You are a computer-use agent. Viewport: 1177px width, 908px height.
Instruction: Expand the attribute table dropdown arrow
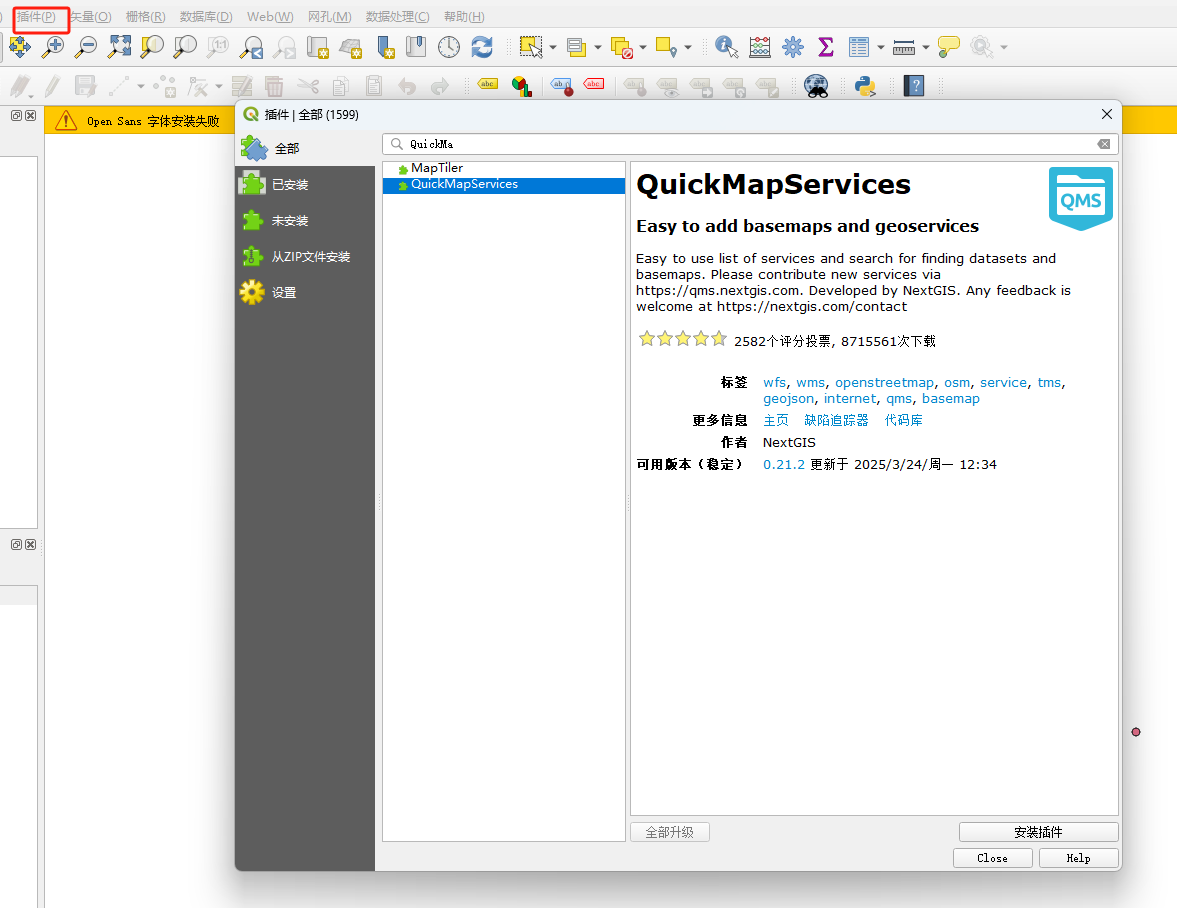click(880, 47)
